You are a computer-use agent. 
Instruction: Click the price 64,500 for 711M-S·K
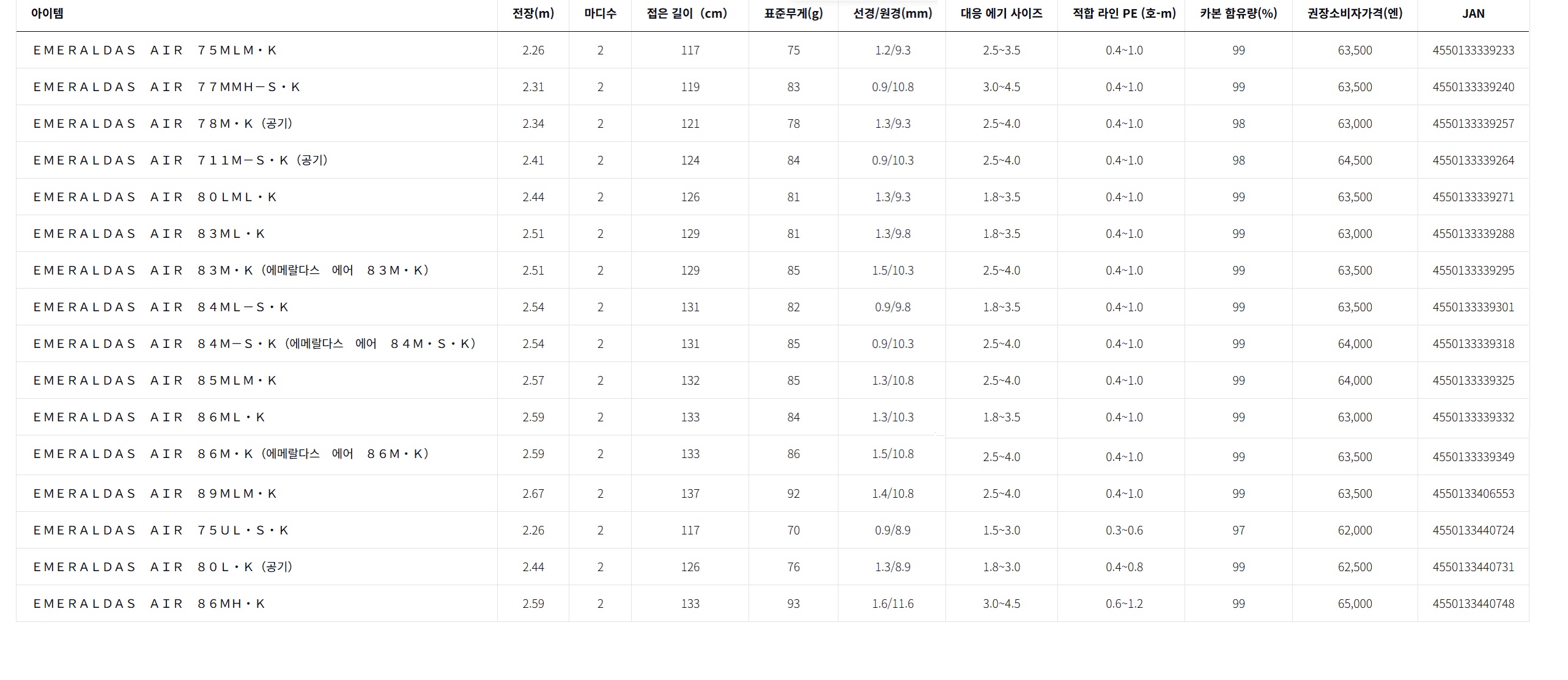point(1355,160)
